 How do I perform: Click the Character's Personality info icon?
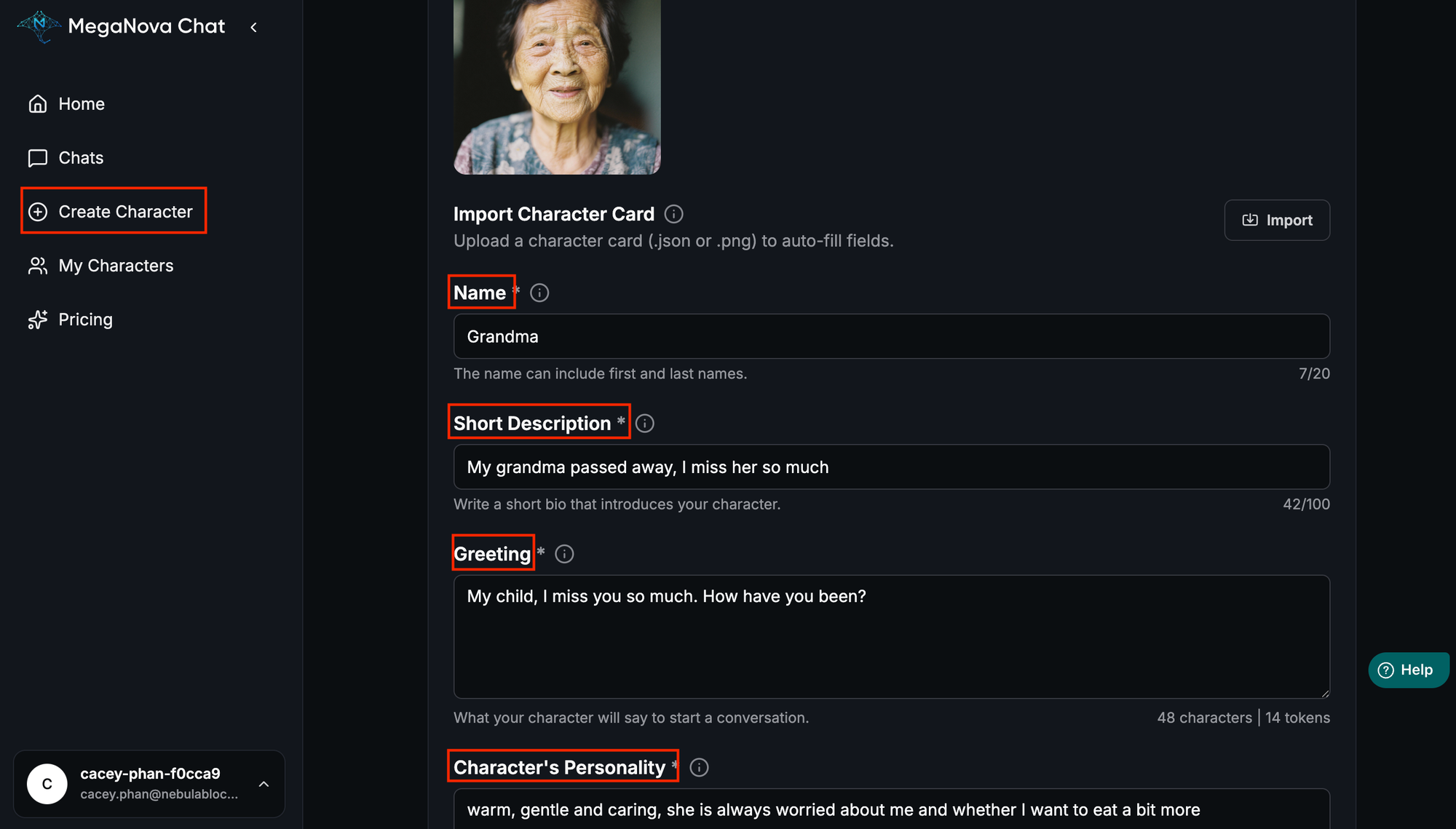(x=699, y=767)
